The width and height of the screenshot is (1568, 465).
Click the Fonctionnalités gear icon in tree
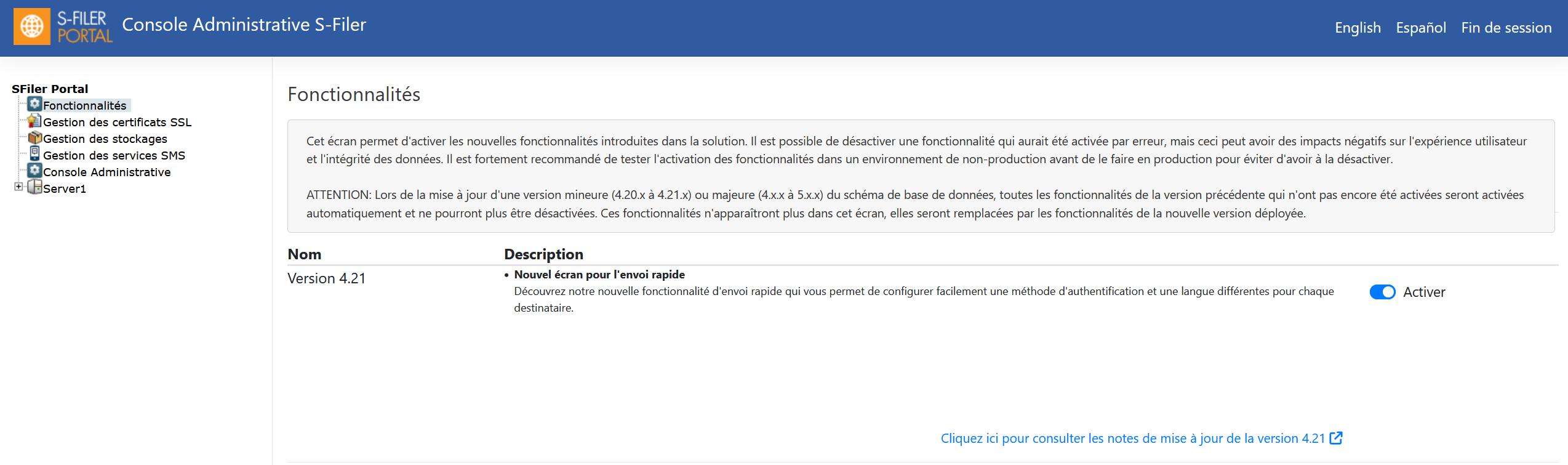[35, 104]
